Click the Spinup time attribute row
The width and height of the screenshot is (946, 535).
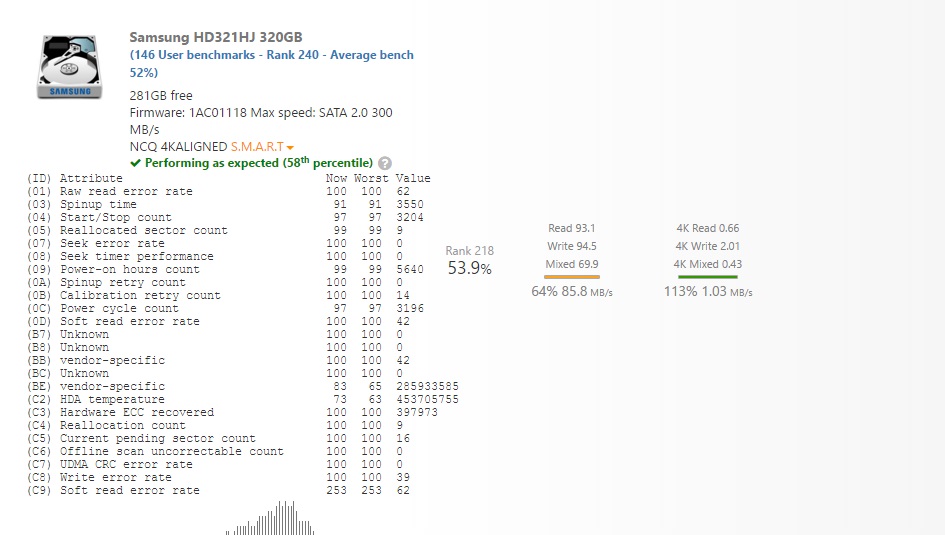coord(225,204)
